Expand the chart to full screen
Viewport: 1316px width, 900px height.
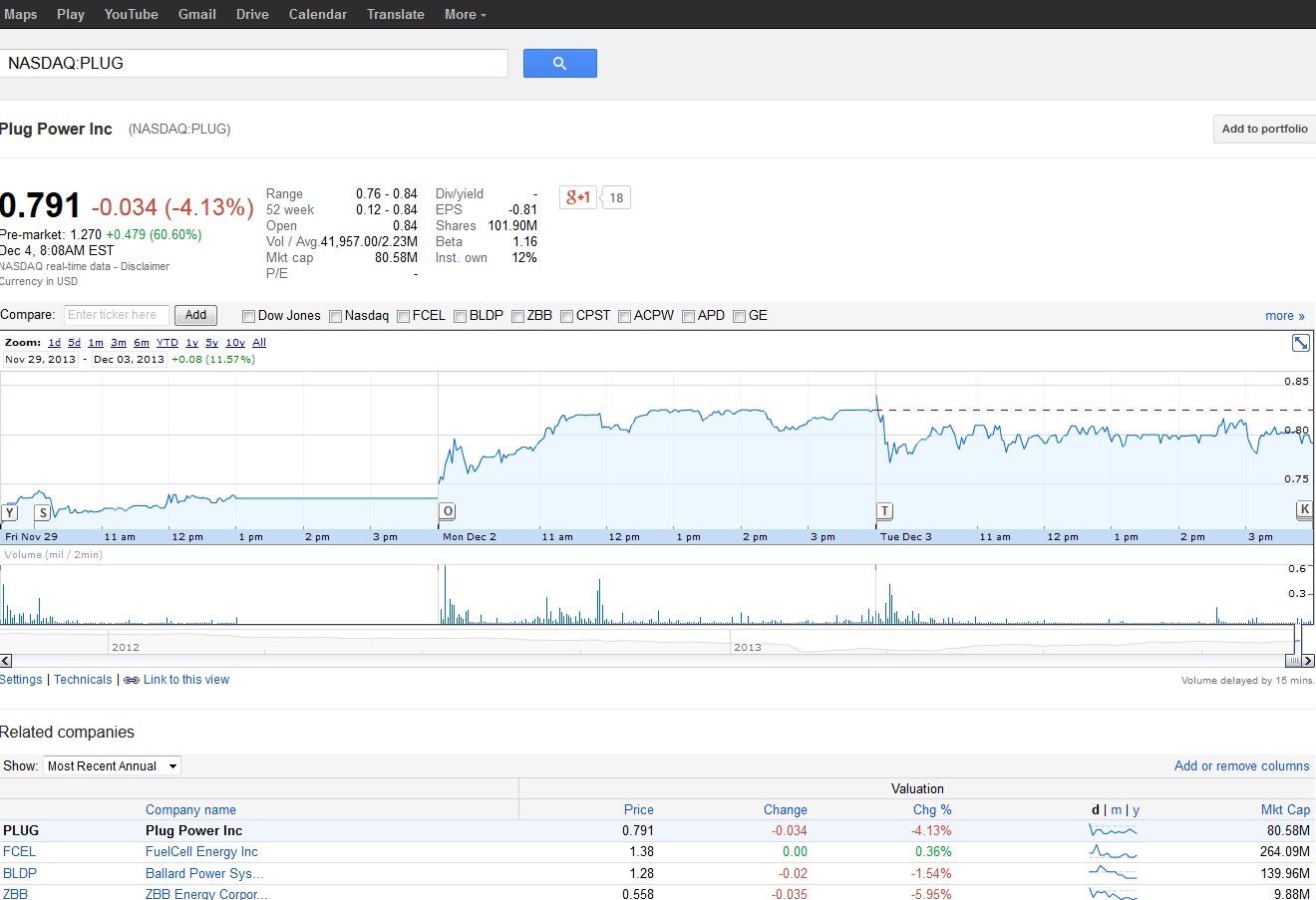point(1301,343)
